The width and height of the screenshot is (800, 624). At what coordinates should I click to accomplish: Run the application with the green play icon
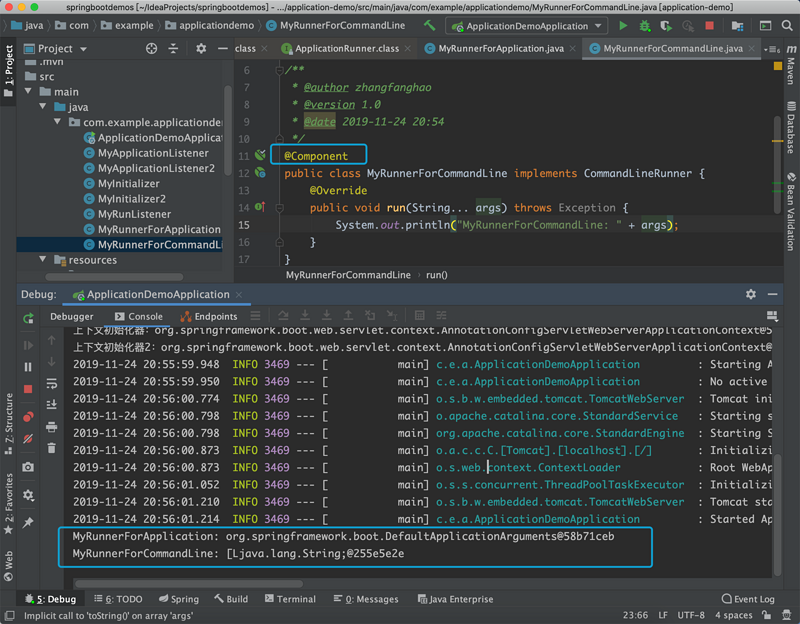(623, 26)
